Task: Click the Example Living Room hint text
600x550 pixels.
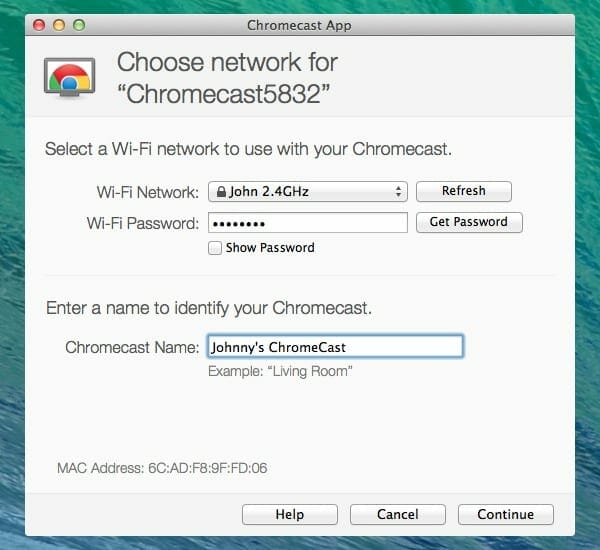Action: 280,371
